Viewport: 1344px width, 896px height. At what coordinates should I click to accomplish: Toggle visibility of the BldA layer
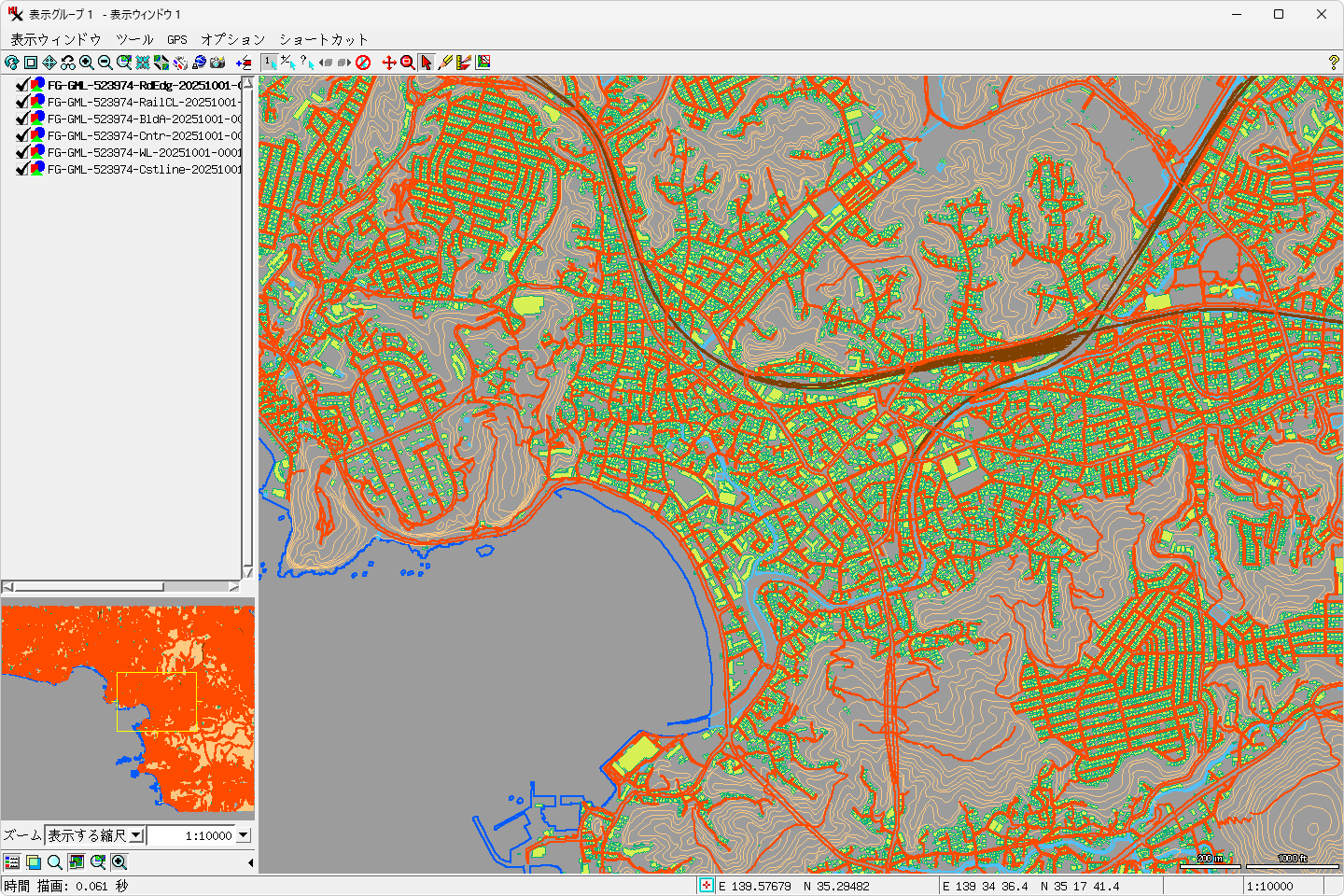point(22,119)
